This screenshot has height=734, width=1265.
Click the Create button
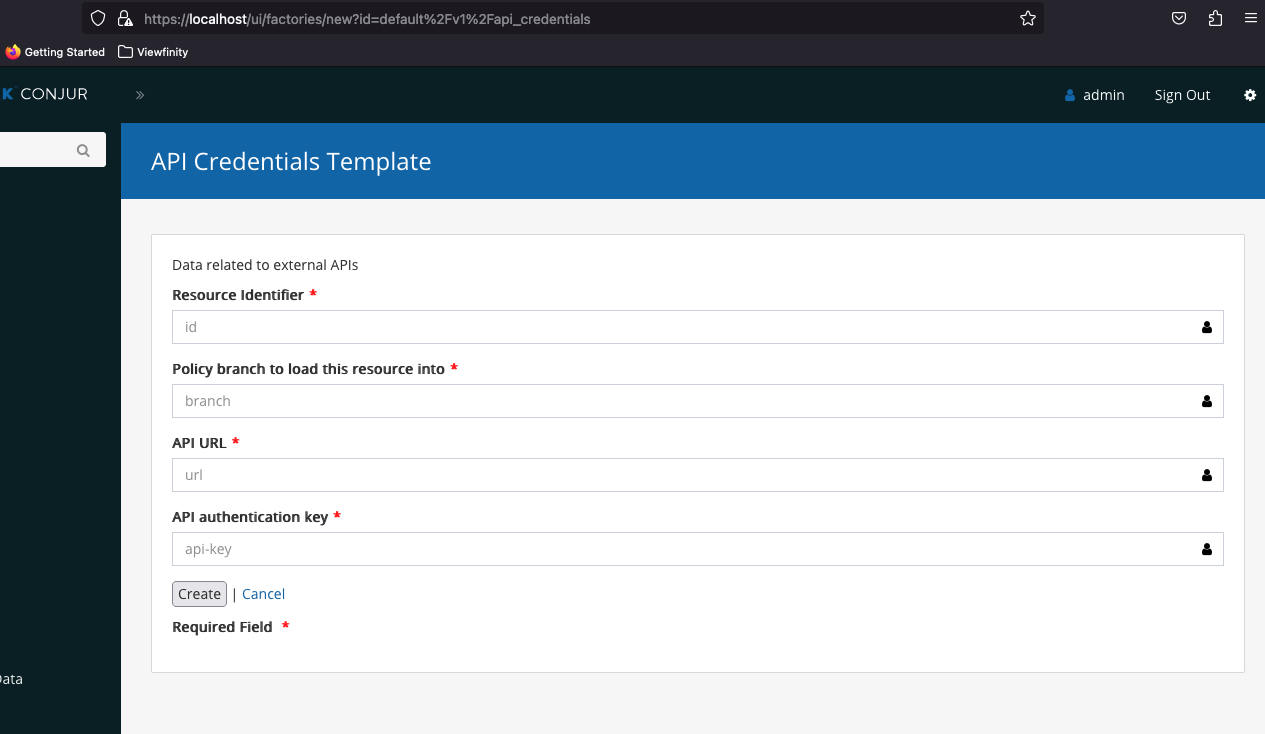coord(199,594)
